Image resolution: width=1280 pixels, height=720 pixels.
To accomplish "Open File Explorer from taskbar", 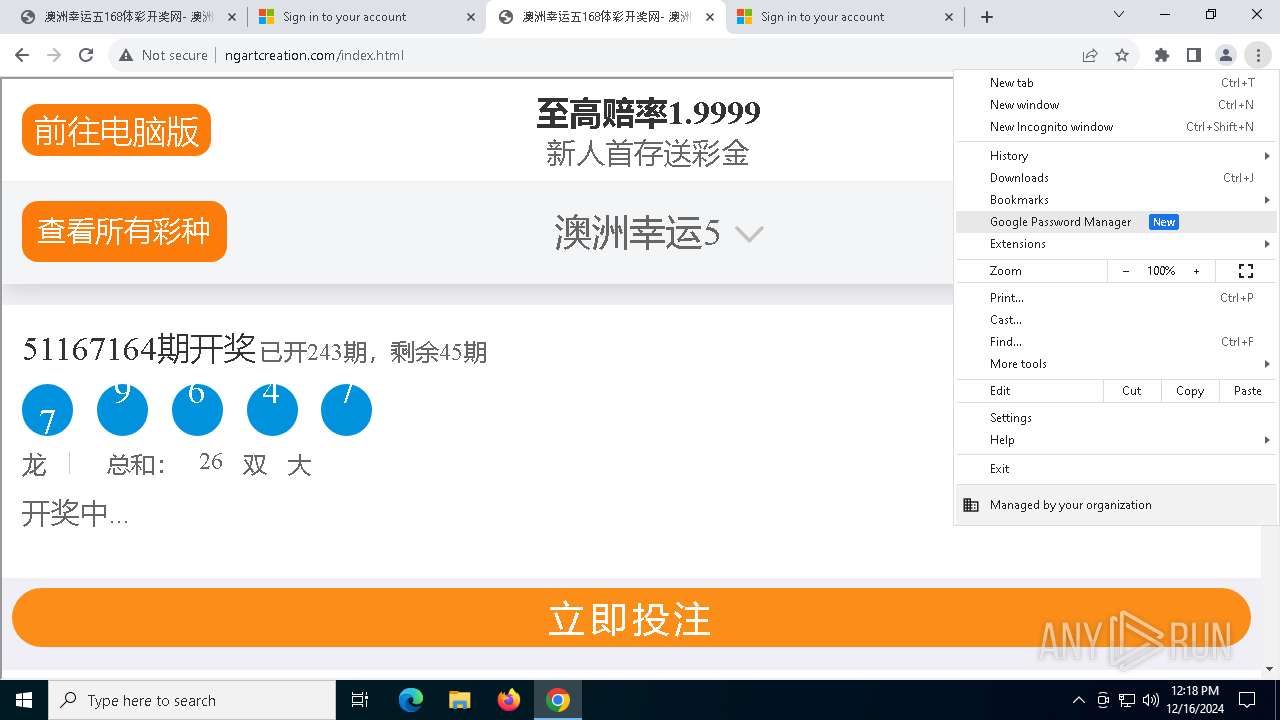I will 459,700.
